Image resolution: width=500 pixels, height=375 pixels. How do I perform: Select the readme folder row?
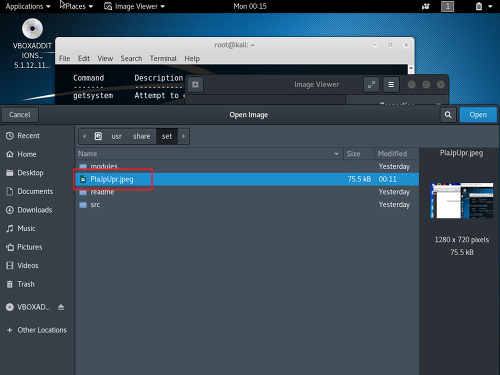(x=247, y=192)
